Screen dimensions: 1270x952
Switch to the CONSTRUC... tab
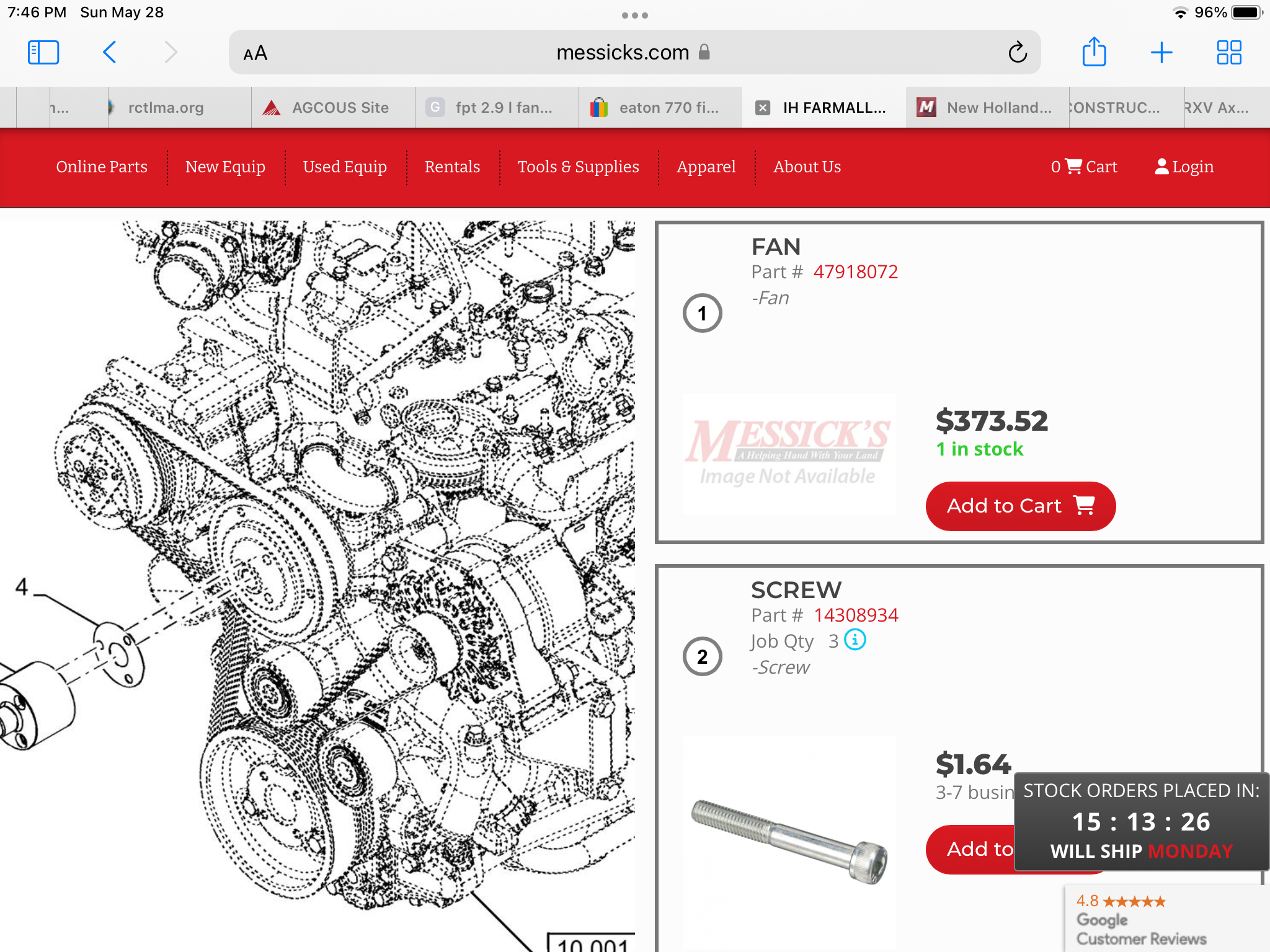1127,108
